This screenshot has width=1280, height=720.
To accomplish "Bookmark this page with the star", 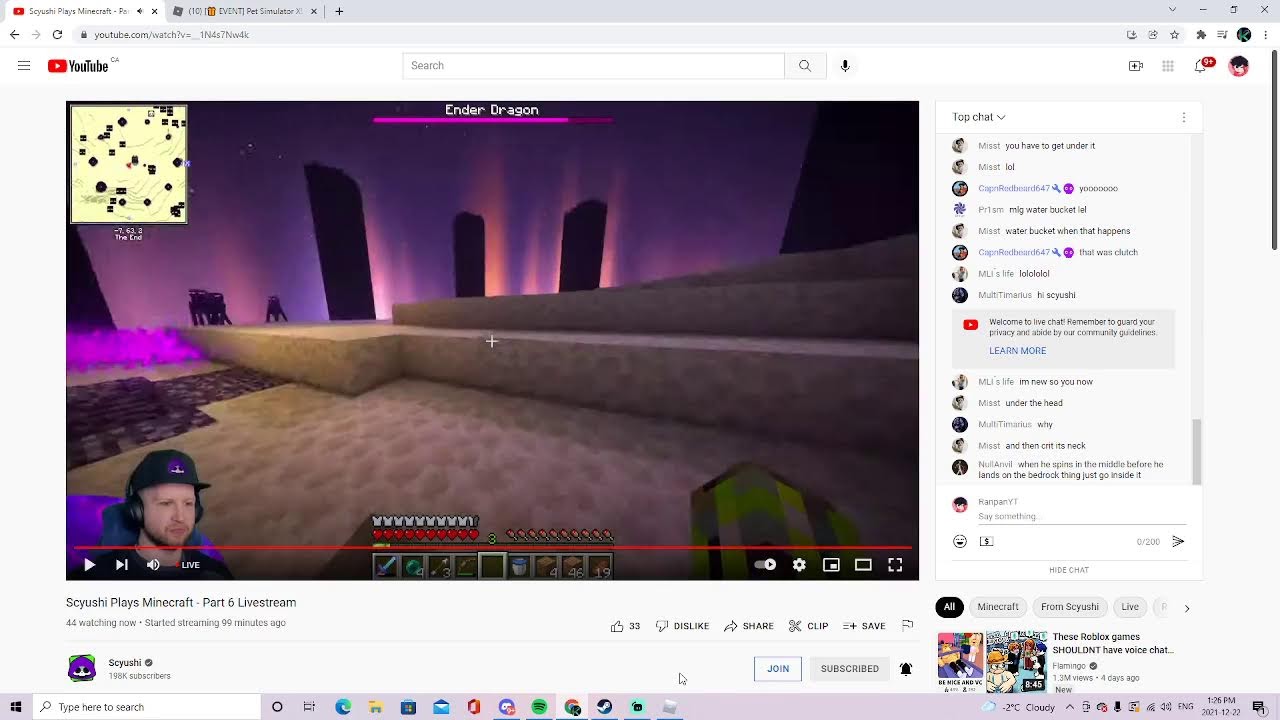I will pyautogui.click(x=1175, y=34).
